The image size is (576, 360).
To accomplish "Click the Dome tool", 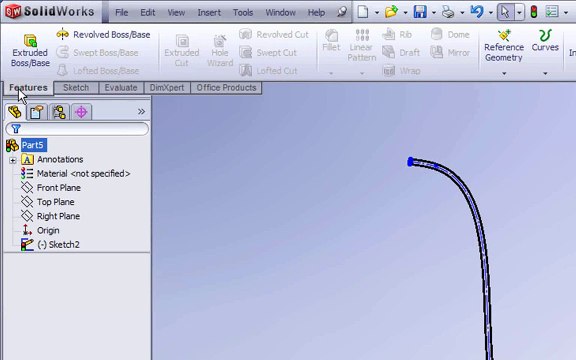I will [x=450, y=35].
